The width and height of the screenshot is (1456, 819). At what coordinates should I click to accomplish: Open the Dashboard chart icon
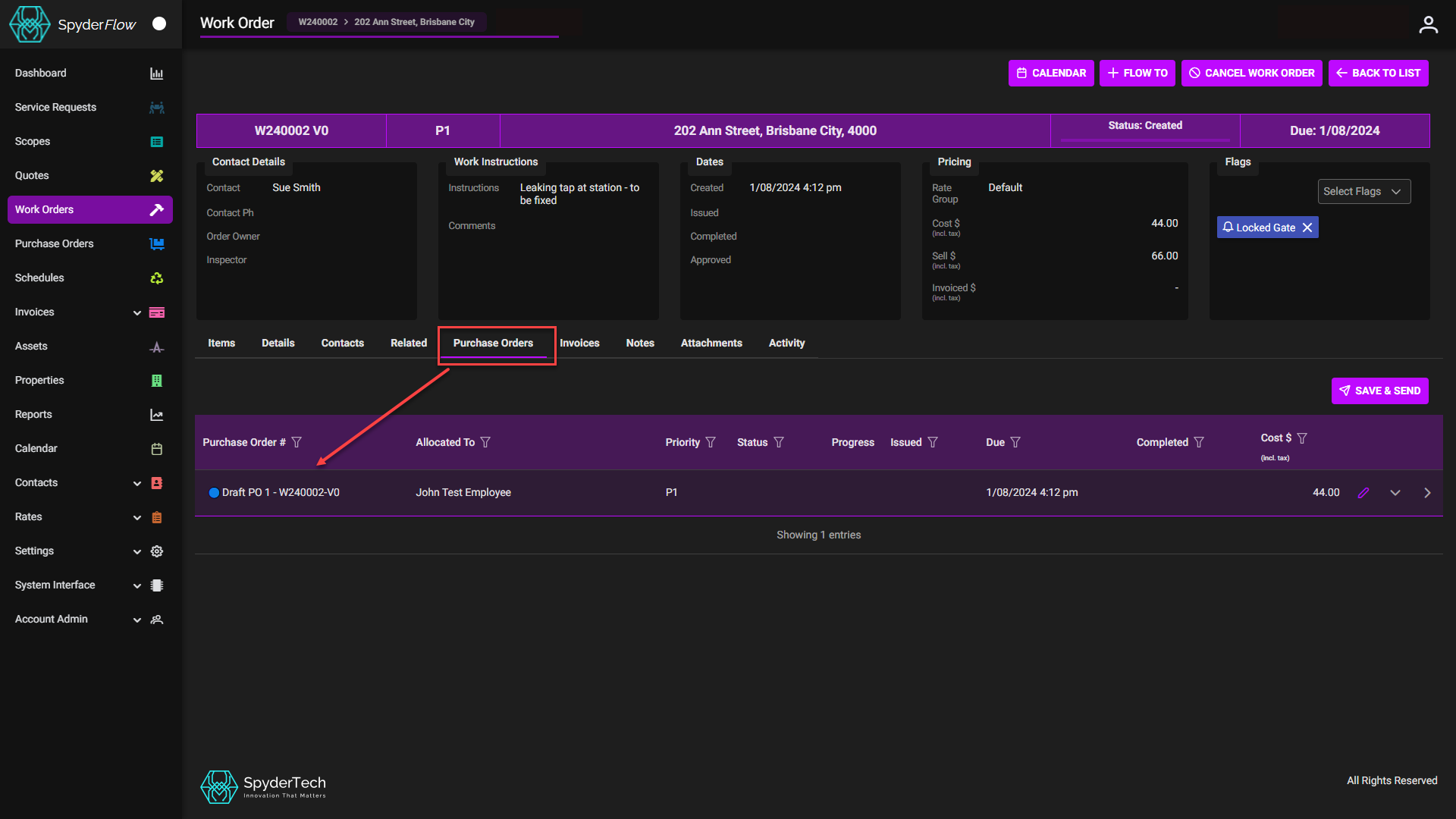(157, 73)
